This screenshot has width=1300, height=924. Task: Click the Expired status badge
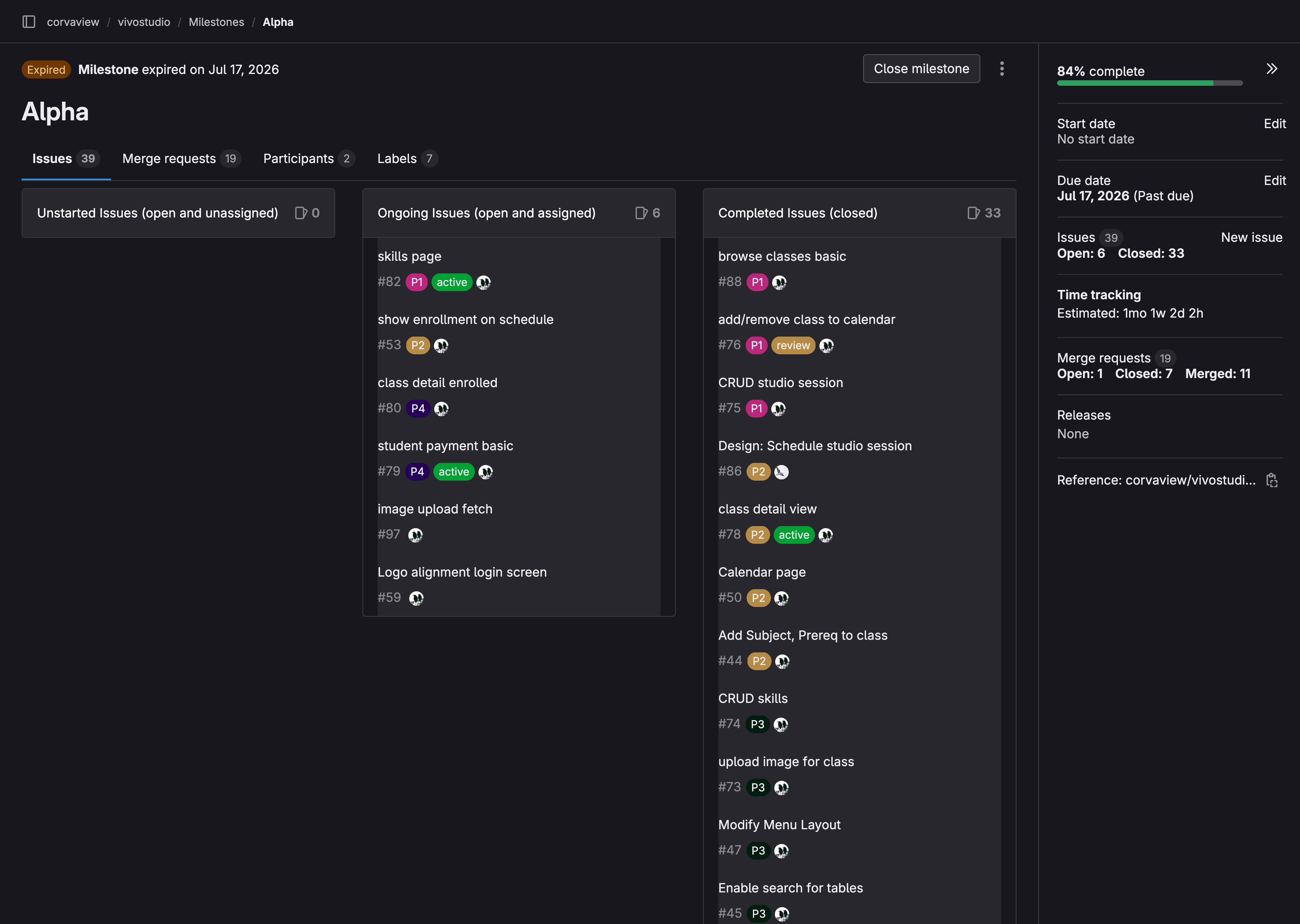tap(46, 69)
